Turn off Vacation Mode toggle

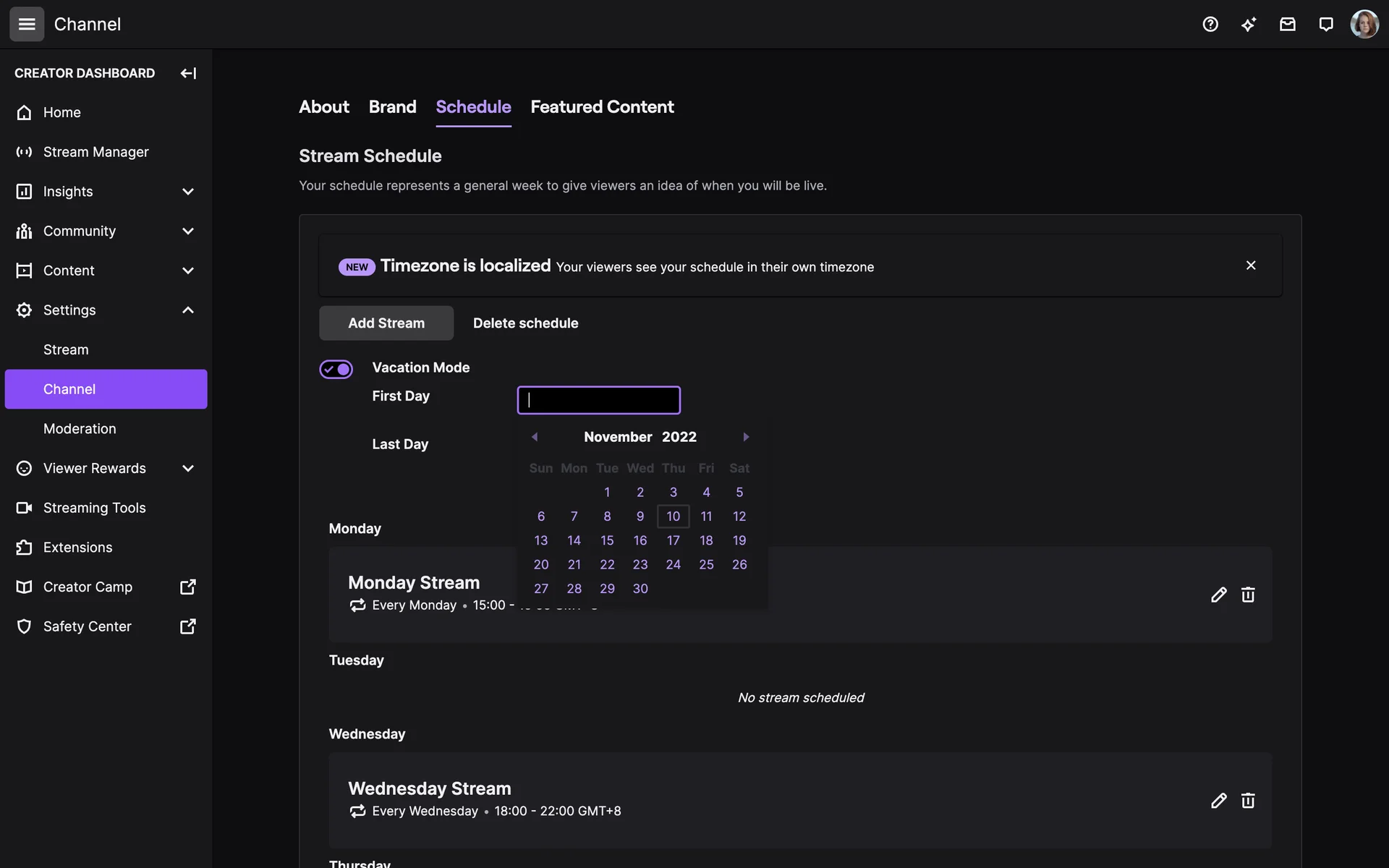(336, 369)
